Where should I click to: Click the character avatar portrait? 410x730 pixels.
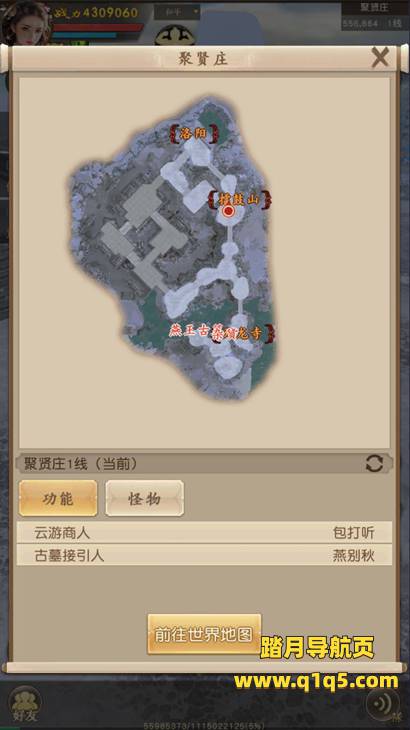[26, 22]
